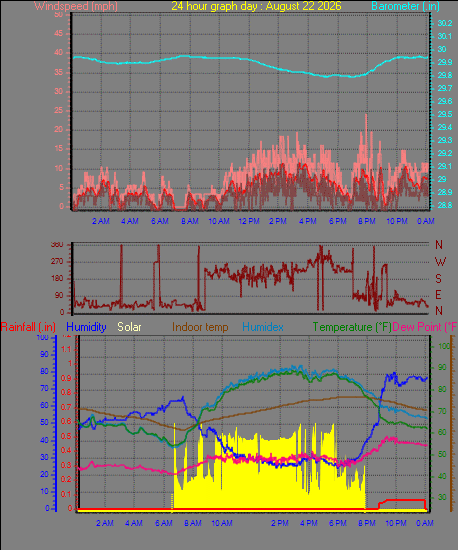This screenshot has width=458, height=550.
Task: Select the Solar legend label
Action: coord(129,327)
